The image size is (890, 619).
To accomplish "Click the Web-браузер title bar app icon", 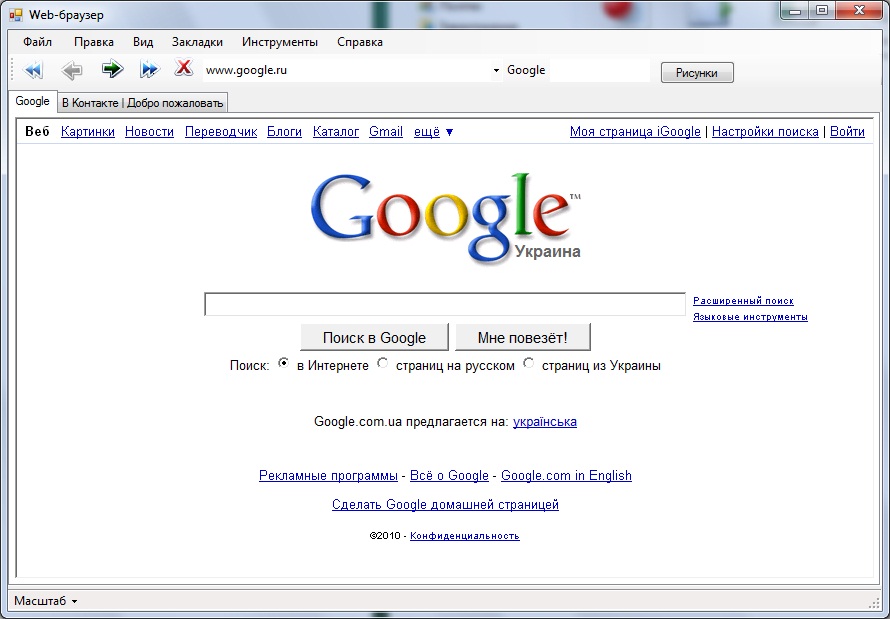I will [16, 15].
